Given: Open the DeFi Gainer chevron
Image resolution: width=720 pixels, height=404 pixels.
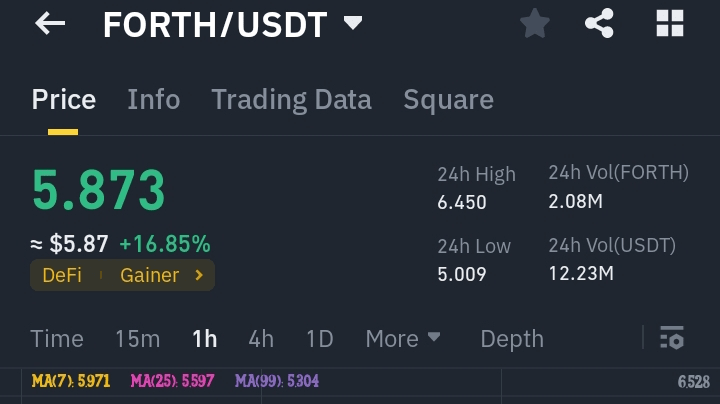Looking at the screenshot, I should click(199, 275).
